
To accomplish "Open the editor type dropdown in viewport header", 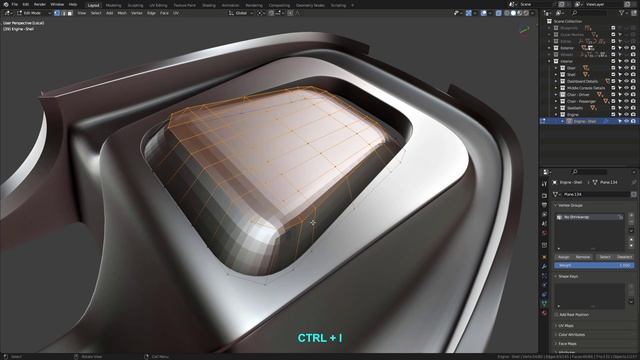I will (8, 13).
